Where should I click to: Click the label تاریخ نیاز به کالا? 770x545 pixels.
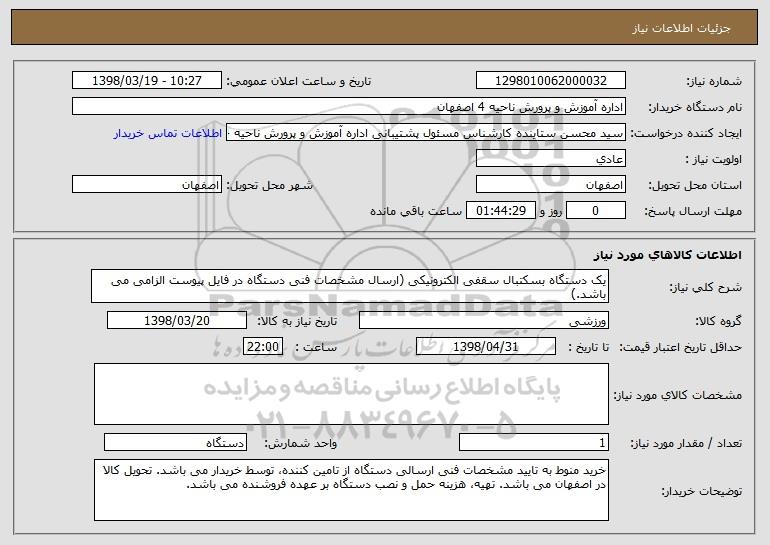tap(297, 322)
